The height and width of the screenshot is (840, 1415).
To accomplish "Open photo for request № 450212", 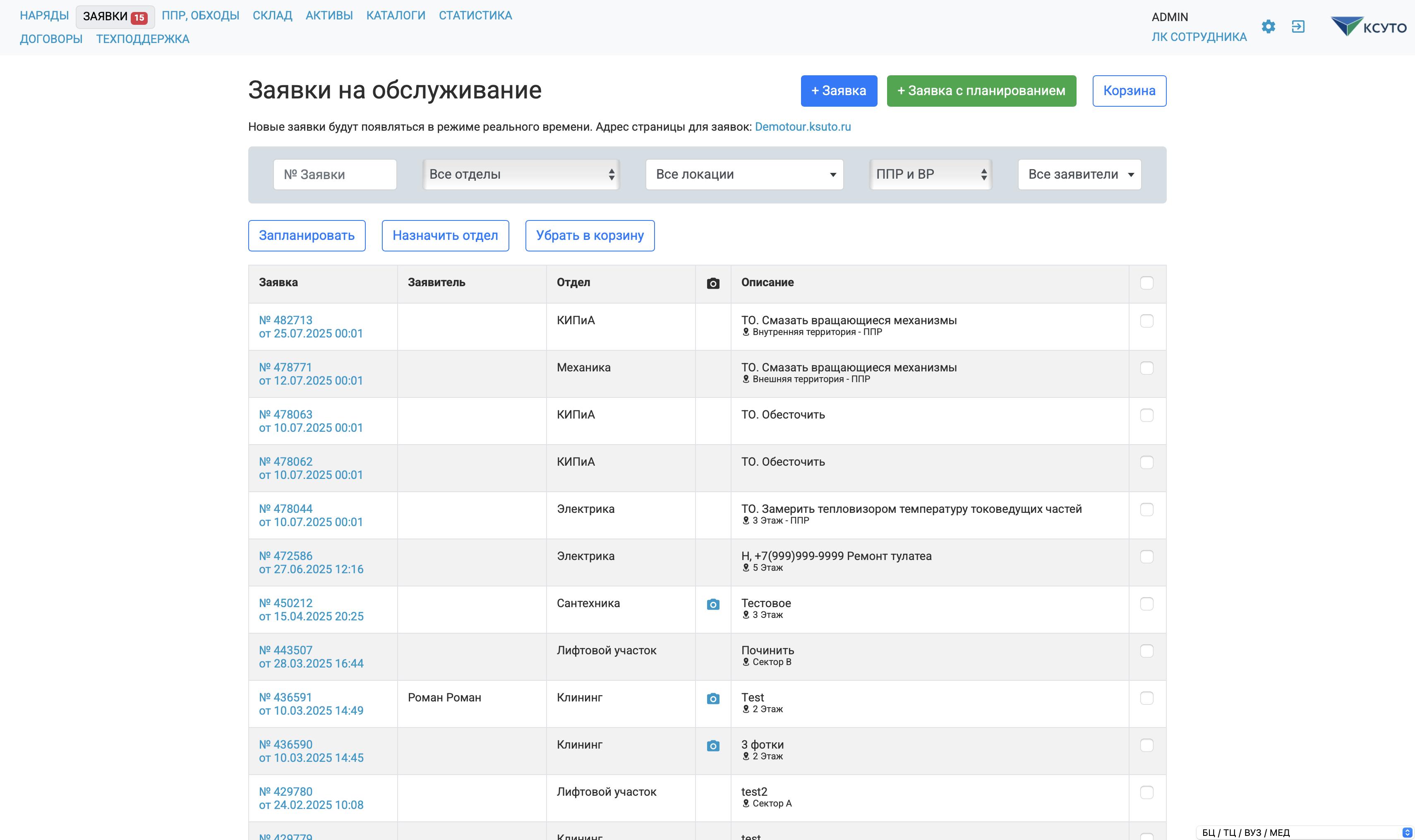I will [713, 605].
